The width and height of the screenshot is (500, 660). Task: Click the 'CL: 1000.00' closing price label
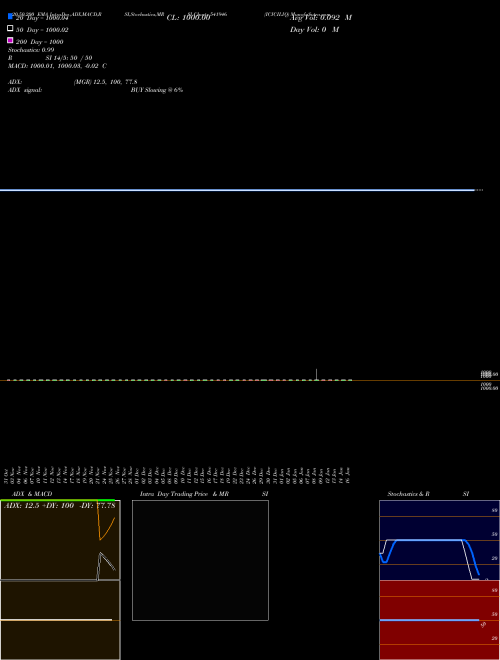point(188,18)
